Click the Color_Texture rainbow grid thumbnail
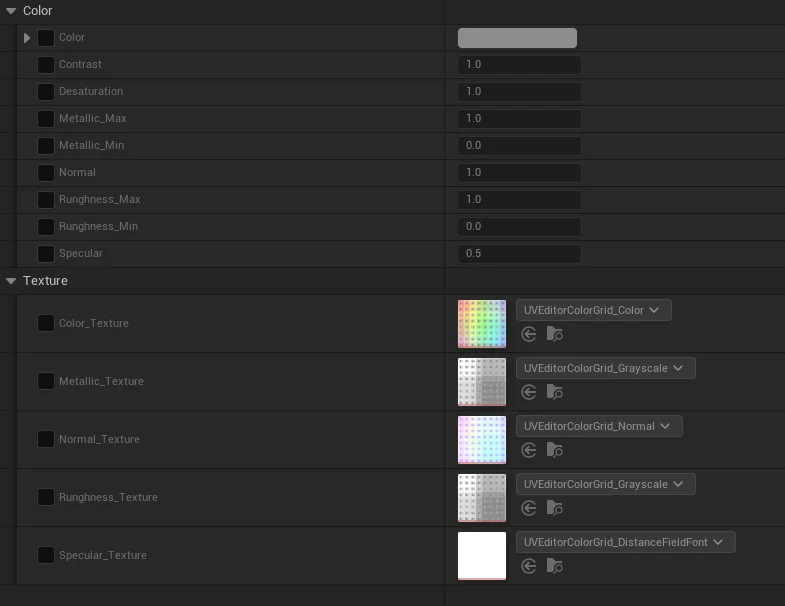Image resolution: width=785 pixels, height=606 pixels. pos(482,324)
